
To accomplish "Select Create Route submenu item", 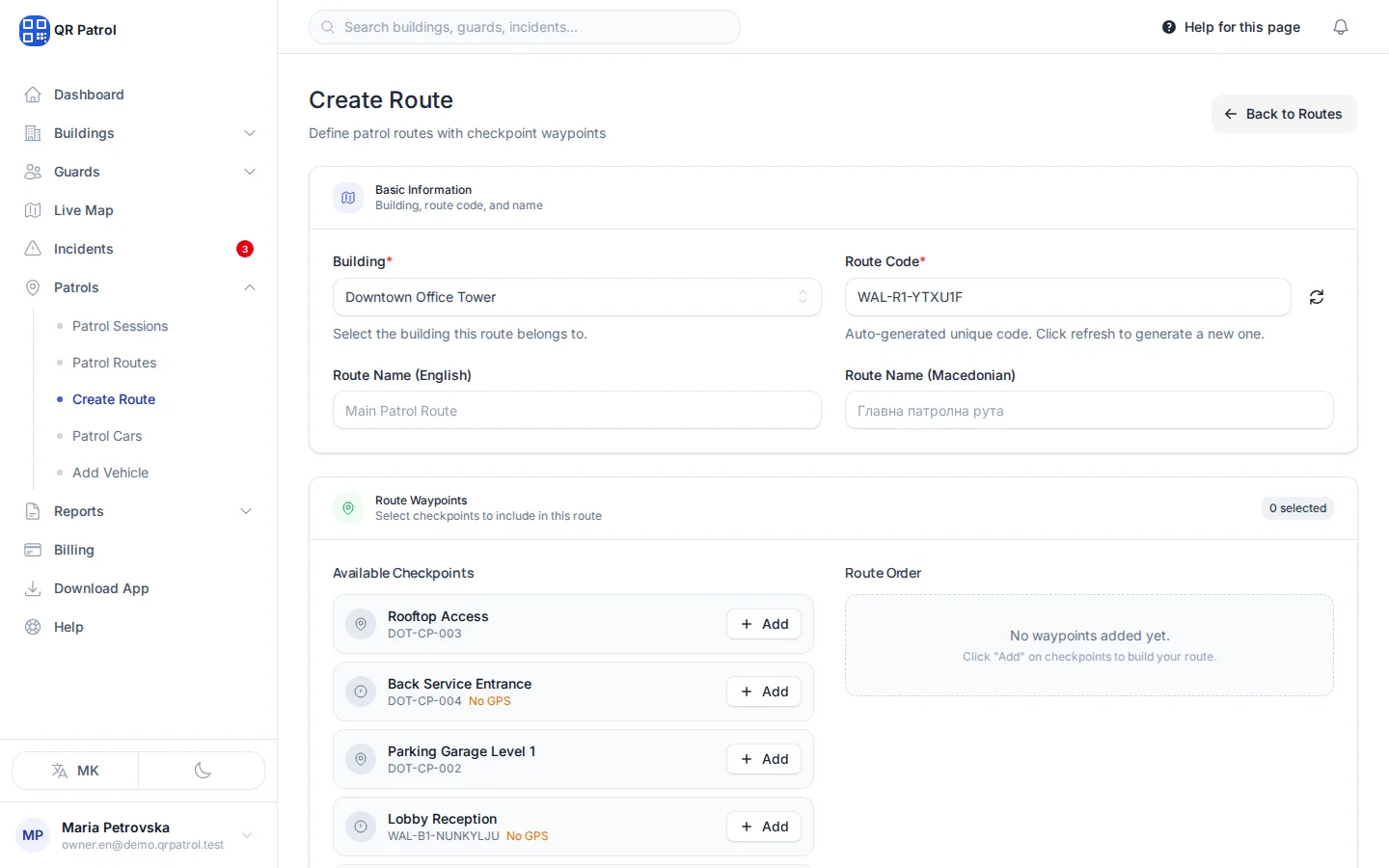I will [x=114, y=399].
